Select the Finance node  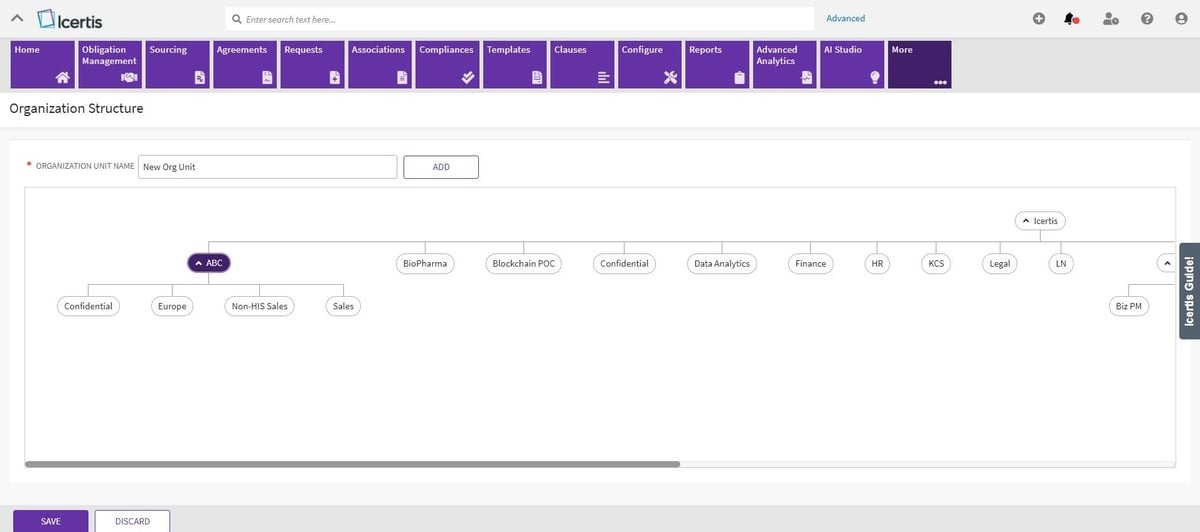(811, 263)
